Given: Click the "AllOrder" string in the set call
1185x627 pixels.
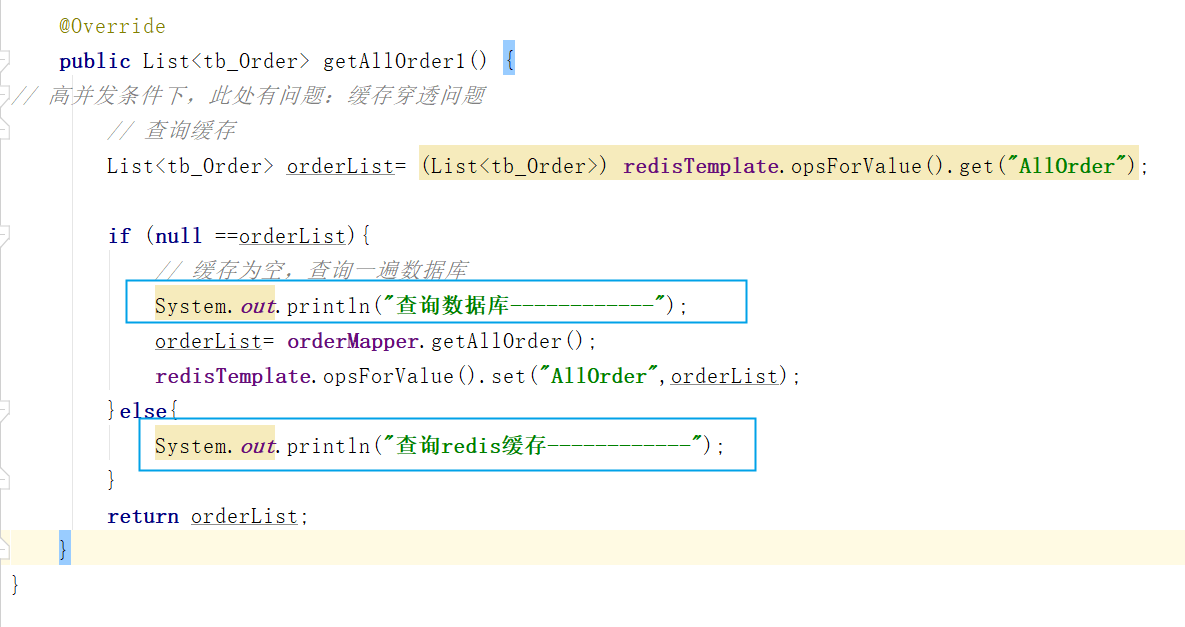Looking at the screenshot, I should tap(599, 376).
